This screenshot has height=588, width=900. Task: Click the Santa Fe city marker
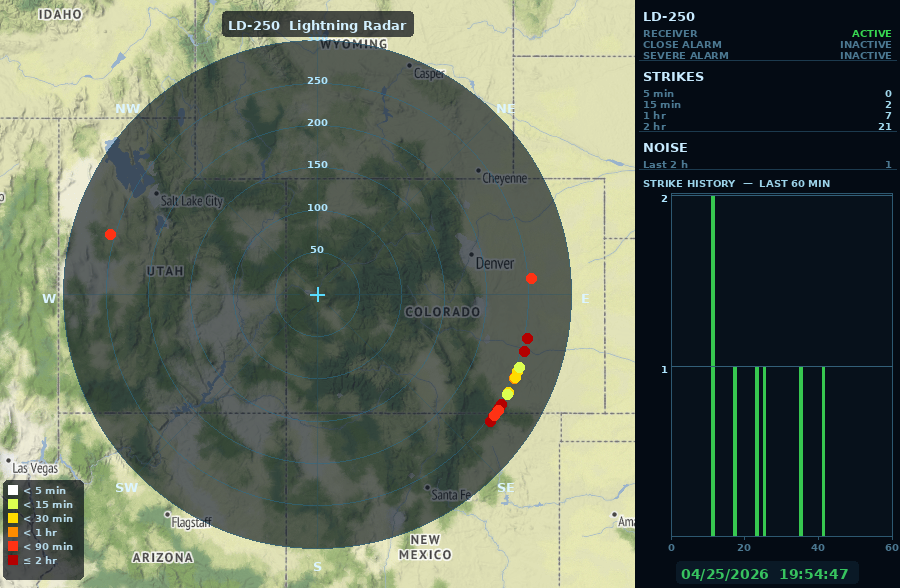pos(427,488)
